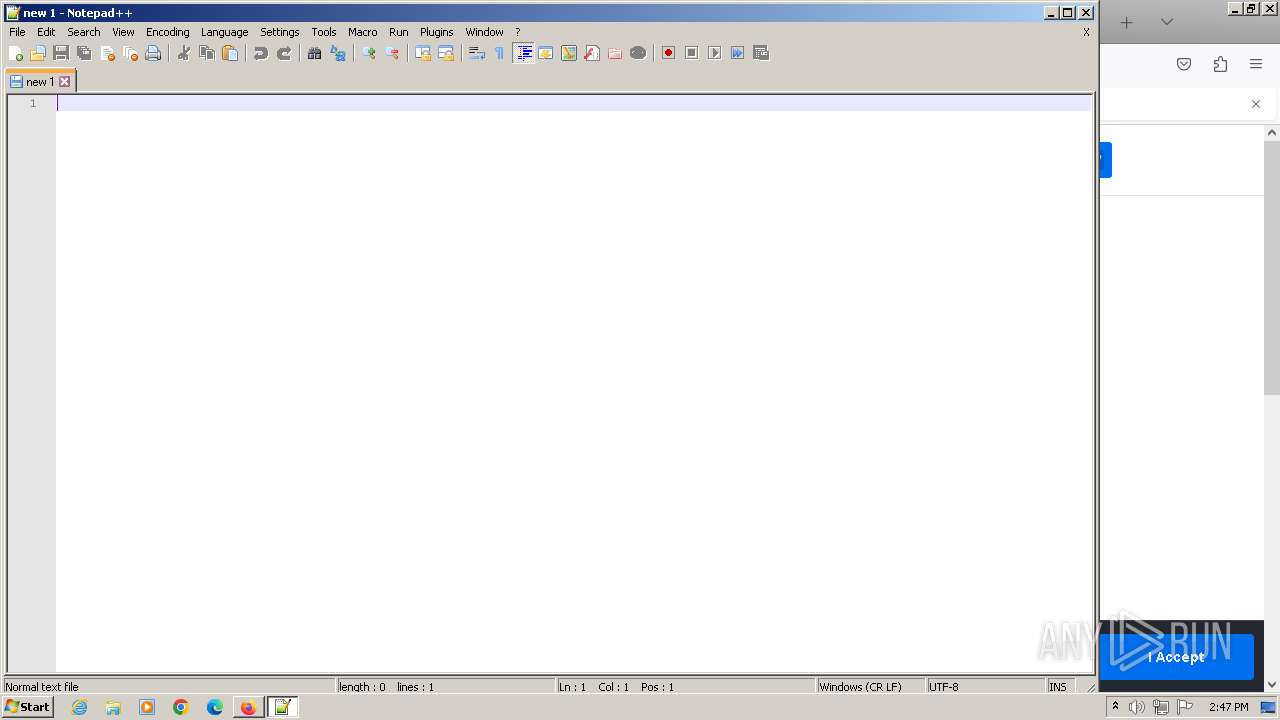Toggle Word Wrap in the toolbar
The width and height of the screenshot is (1280, 720).
point(477,53)
